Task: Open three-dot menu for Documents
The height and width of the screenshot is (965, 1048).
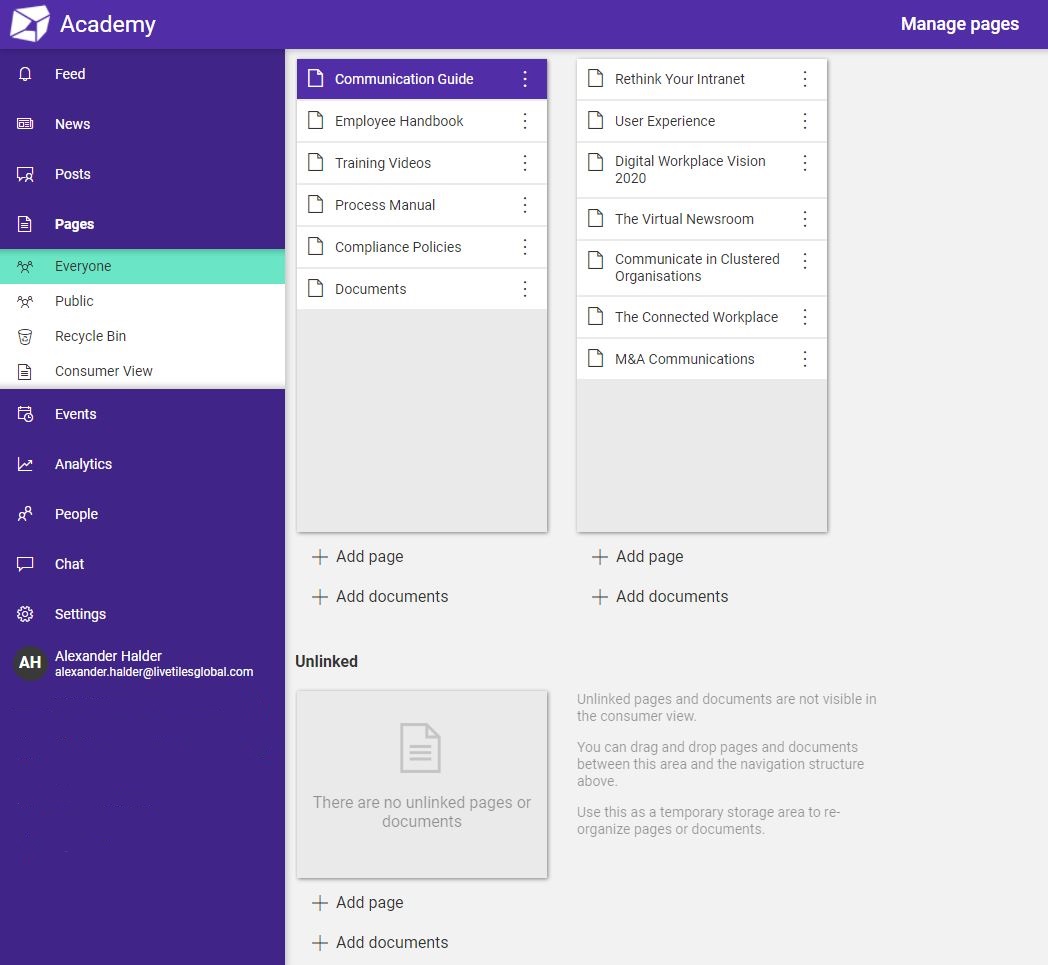Action: click(525, 289)
